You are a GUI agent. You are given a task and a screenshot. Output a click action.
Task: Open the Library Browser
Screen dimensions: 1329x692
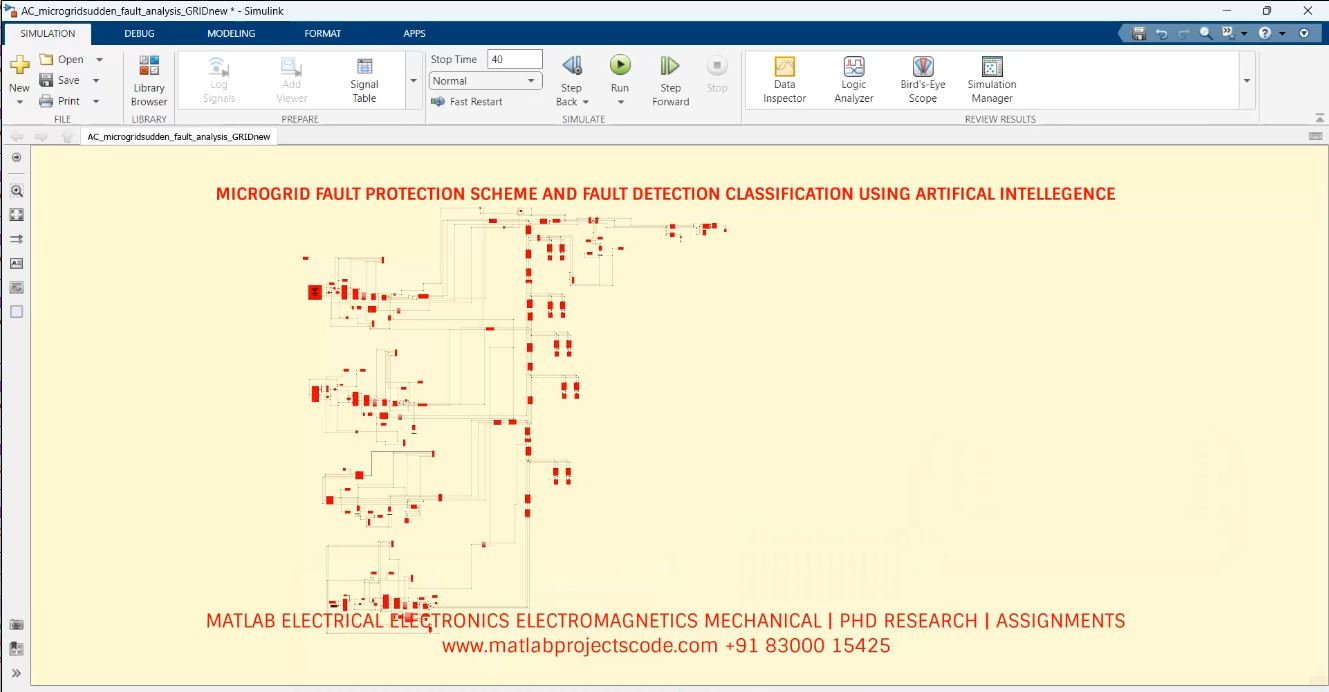[148, 80]
